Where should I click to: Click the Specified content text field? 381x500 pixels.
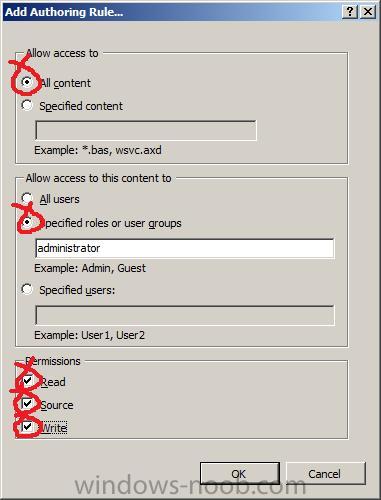click(146, 130)
